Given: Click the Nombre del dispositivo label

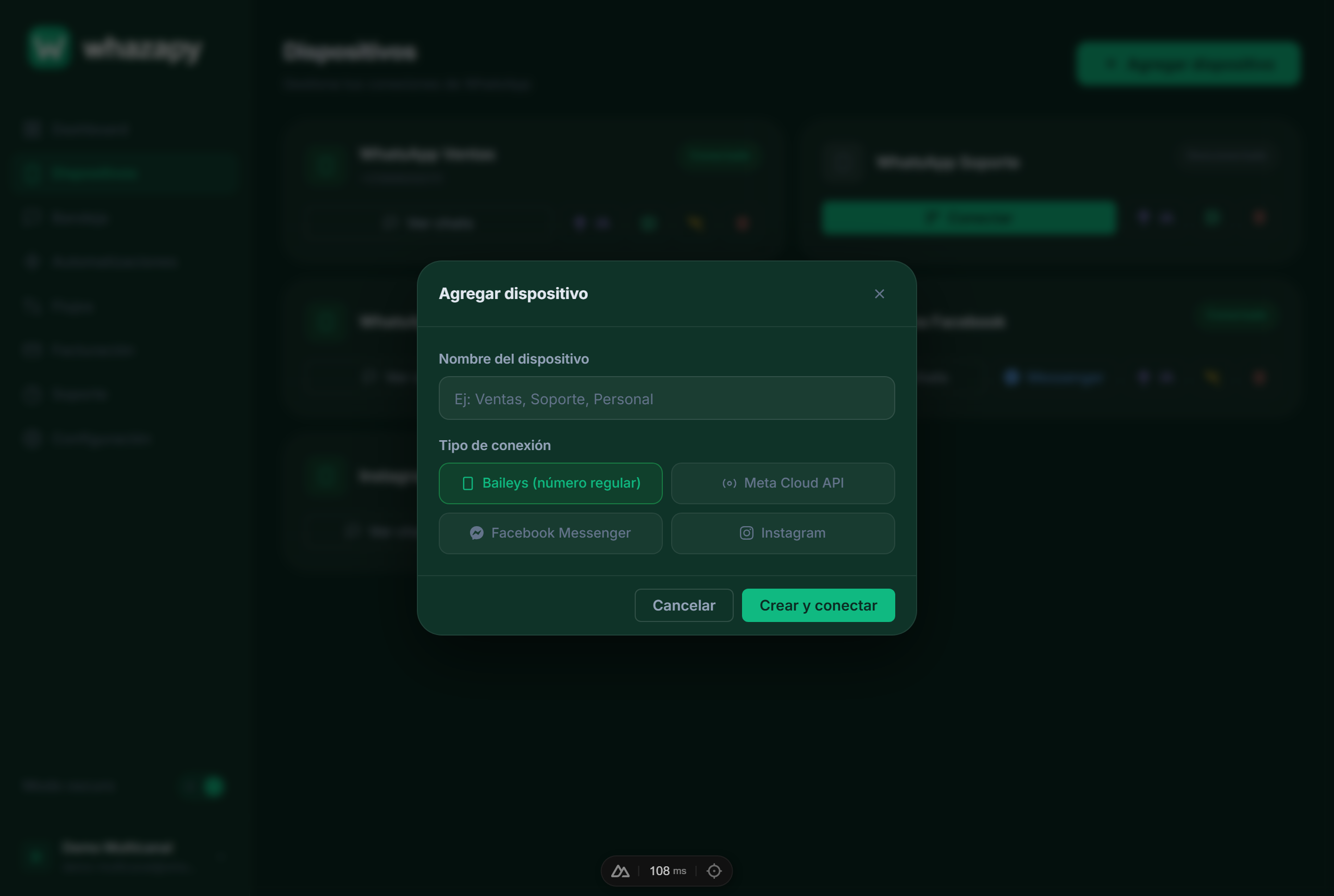Looking at the screenshot, I should pyautogui.click(x=514, y=359).
